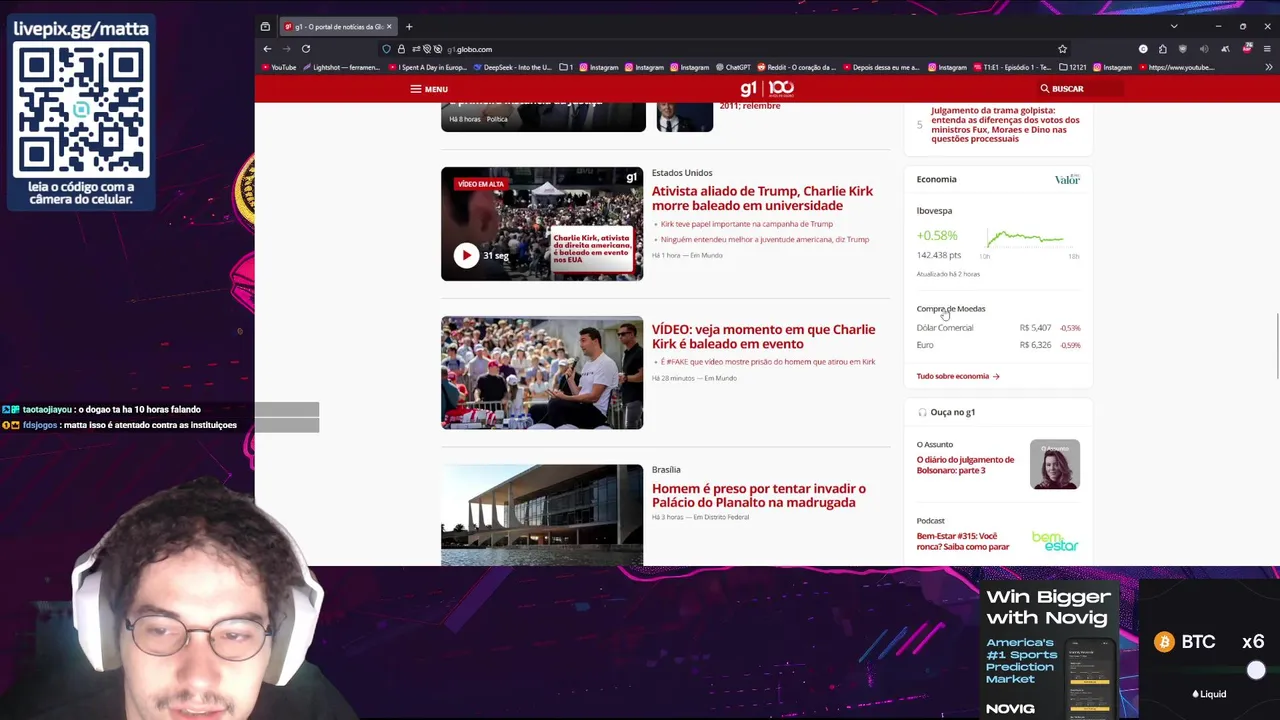Open the 12121 bookmarks folder
The width and height of the screenshot is (1280, 720).
(x=1073, y=68)
